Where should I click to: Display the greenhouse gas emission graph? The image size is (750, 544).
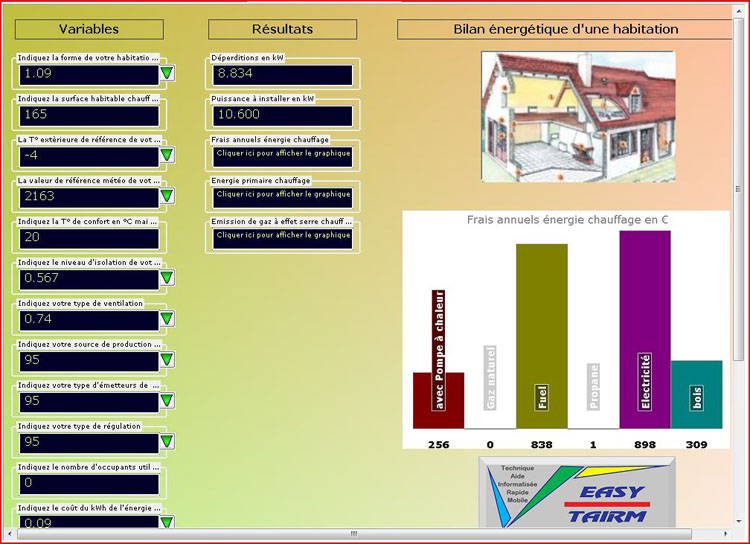coord(283,236)
